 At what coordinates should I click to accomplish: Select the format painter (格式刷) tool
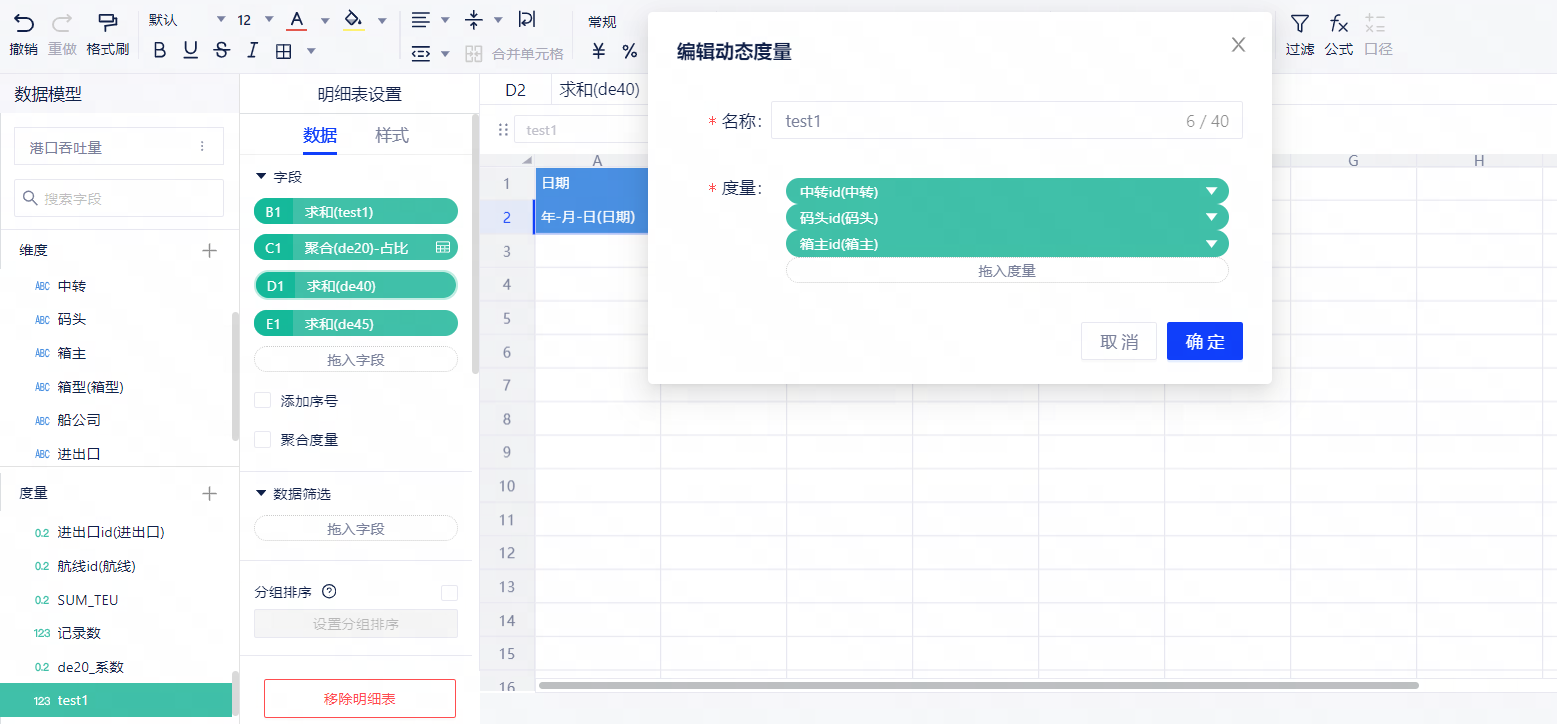point(107,22)
